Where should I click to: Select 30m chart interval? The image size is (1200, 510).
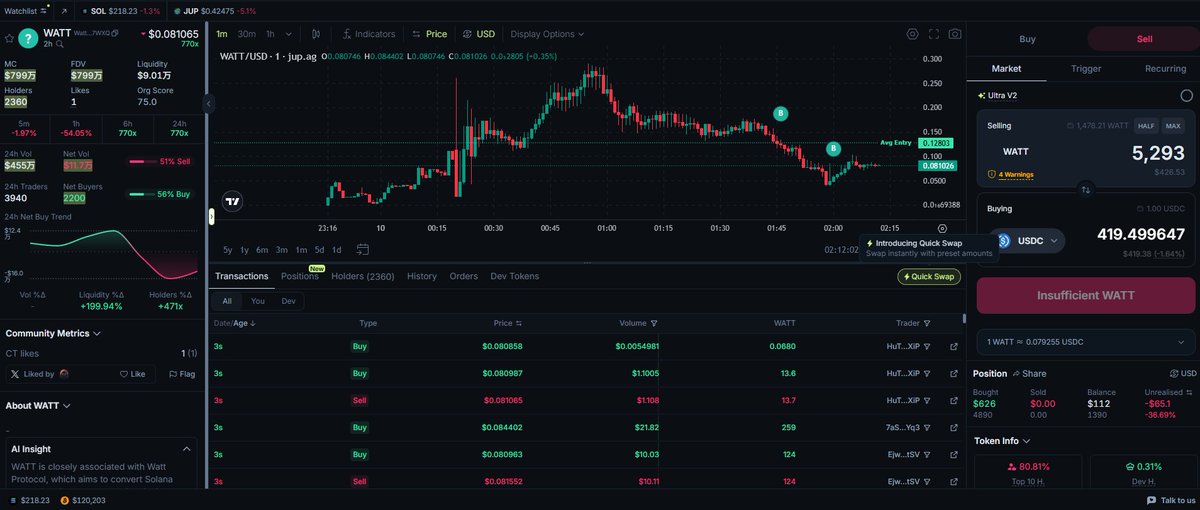[x=246, y=34]
